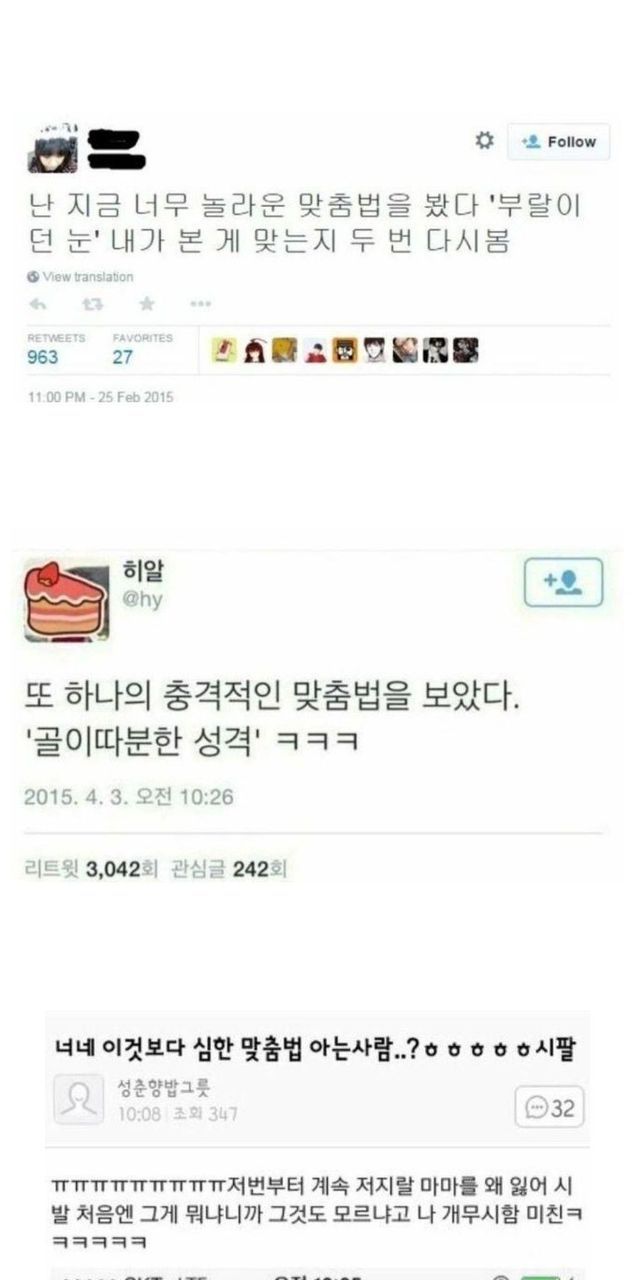Click the 11:00 PM - 25 Feb 2015 timestamp
This screenshot has height=1280, width=640.
(x=101, y=397)
